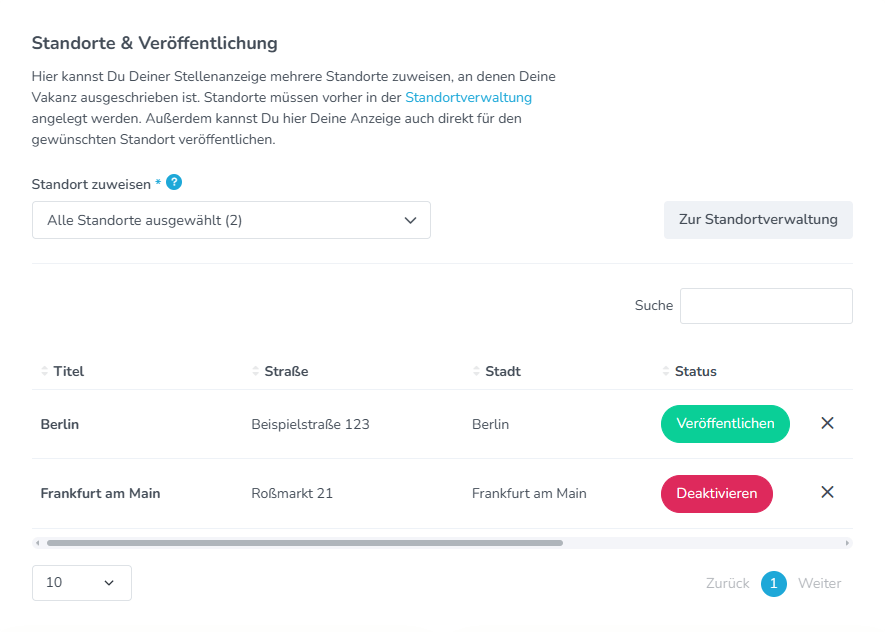Open the Standortverwaltung link in description
This screenshot has height=632, width=885.
[468, 98]
